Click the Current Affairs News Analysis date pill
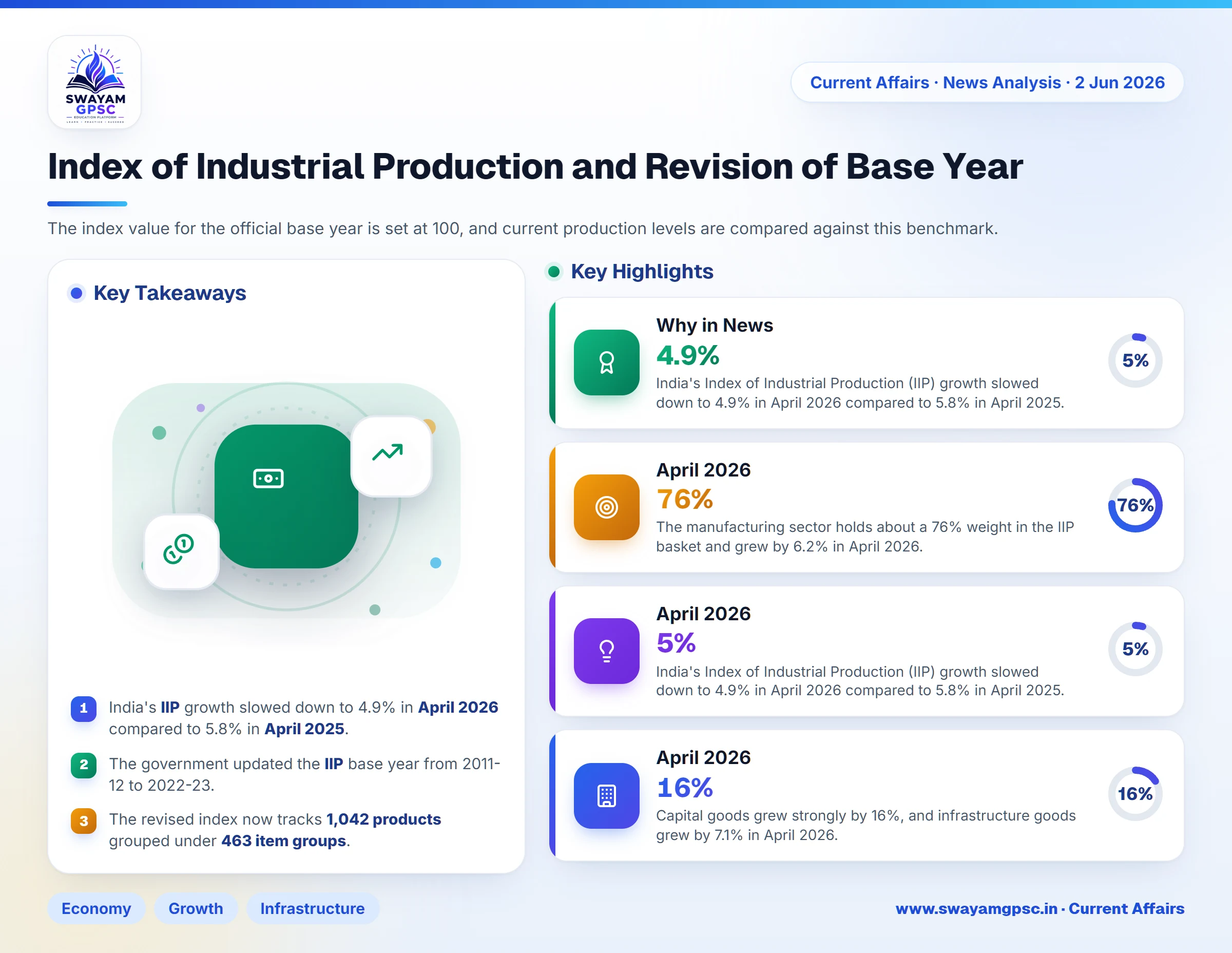Image resolution: width=1232 pixels, height=953 pixels. 987,82
